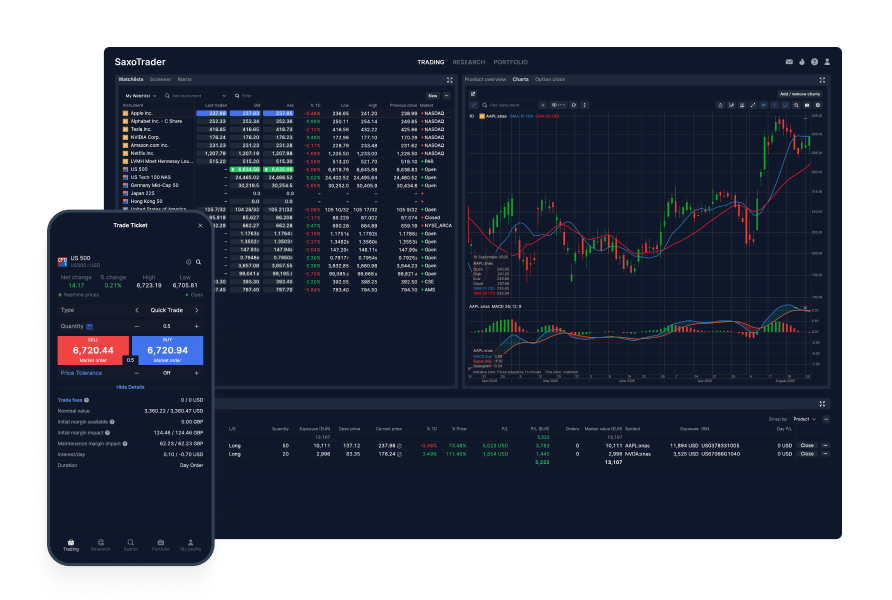Switch to the RESEARCH section
Screen dimensions: 892x600
[470, 61]
